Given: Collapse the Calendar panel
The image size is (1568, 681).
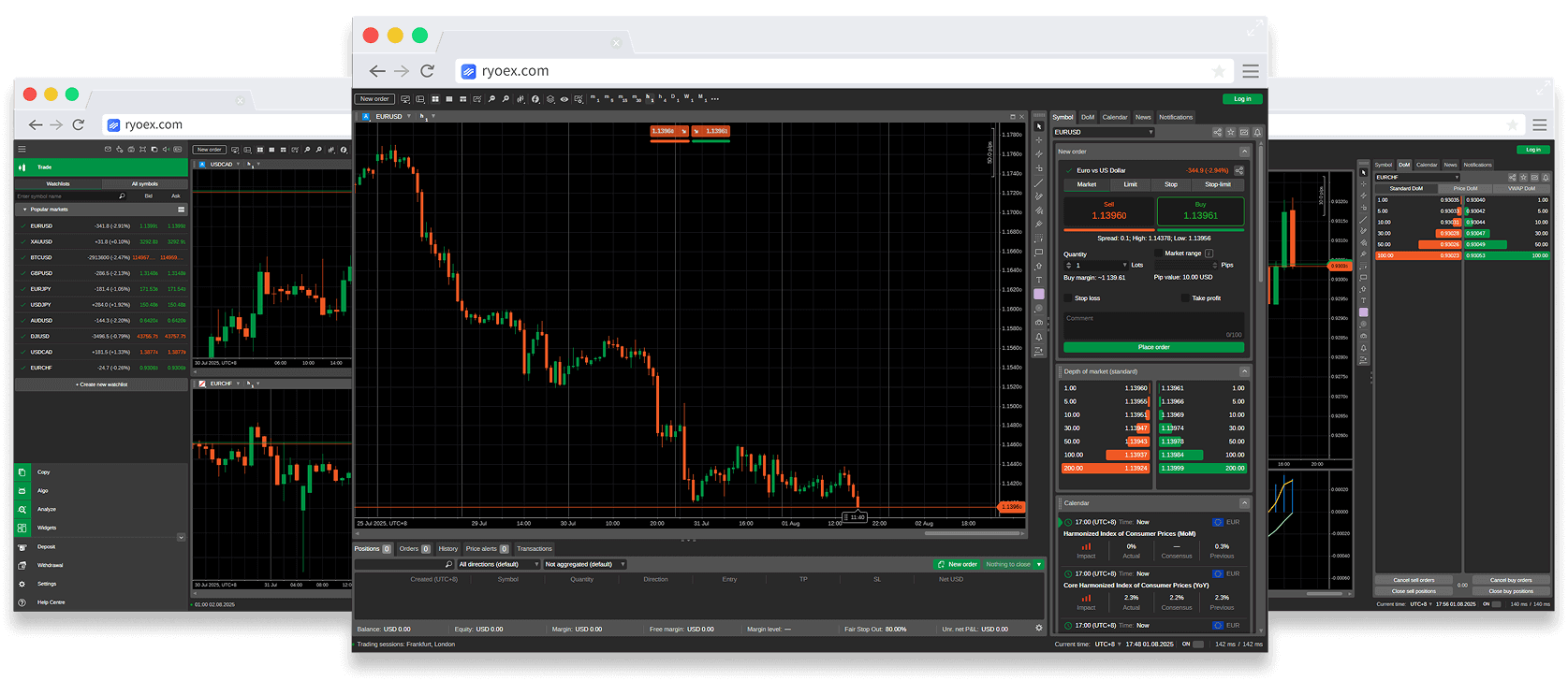Looking at the screenshot, I should (x=1244, y=503).
